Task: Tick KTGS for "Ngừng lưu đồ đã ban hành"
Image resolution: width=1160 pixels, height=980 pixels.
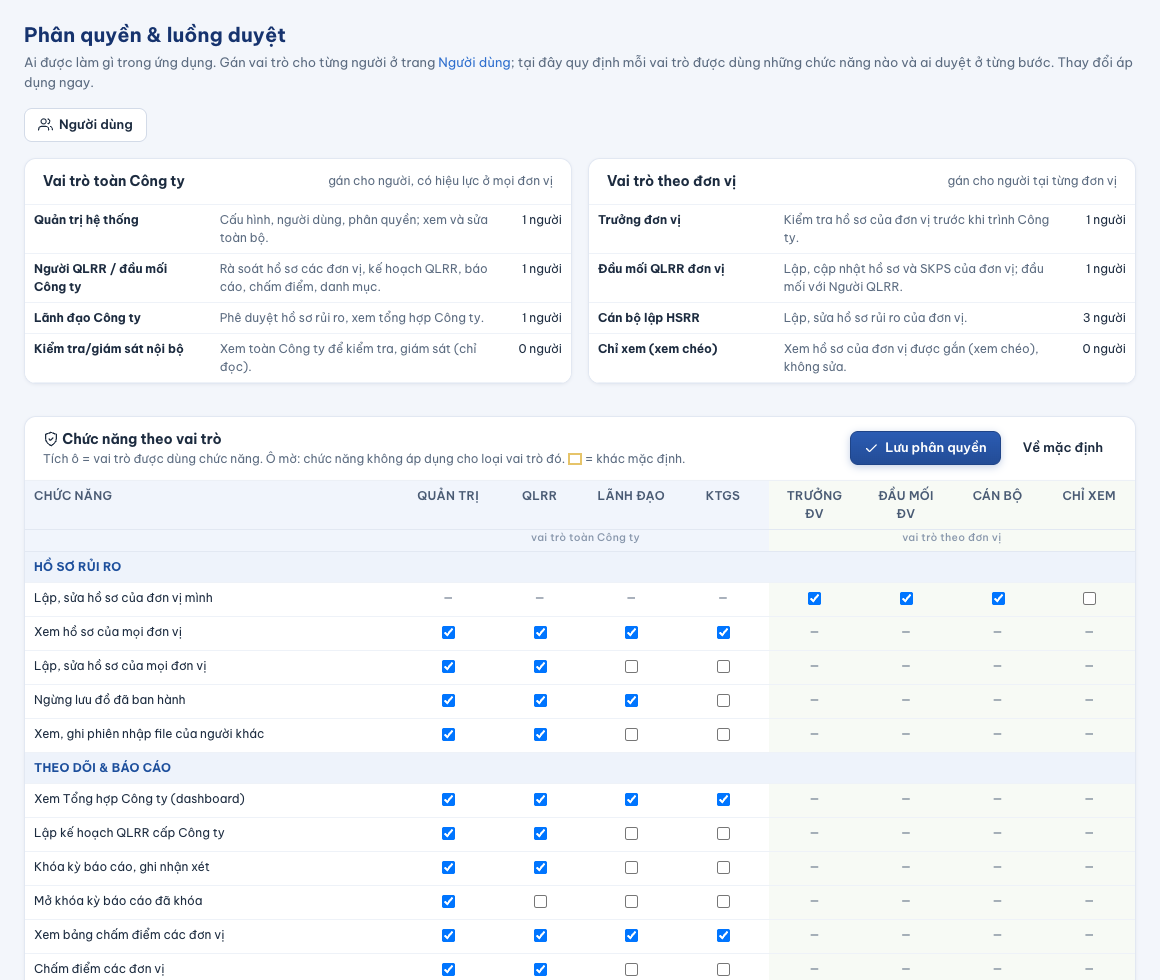Action: [723, 700]
